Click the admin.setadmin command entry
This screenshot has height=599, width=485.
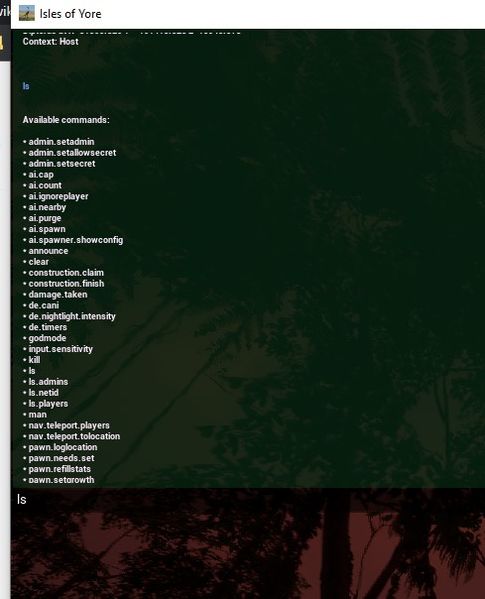click(61, 142)
